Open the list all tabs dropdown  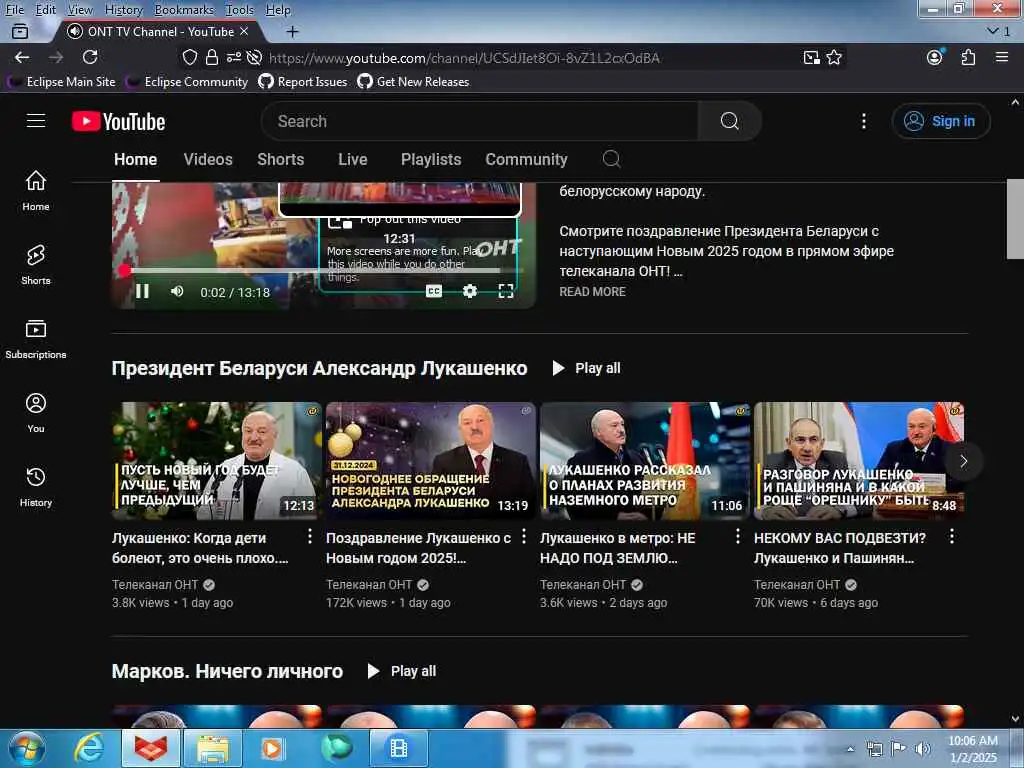(999, 31)
